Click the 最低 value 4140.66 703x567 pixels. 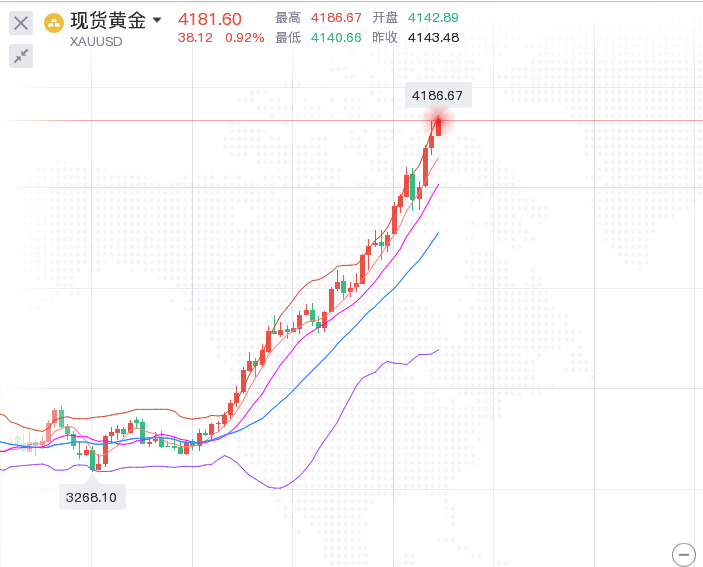coord(336,38)
